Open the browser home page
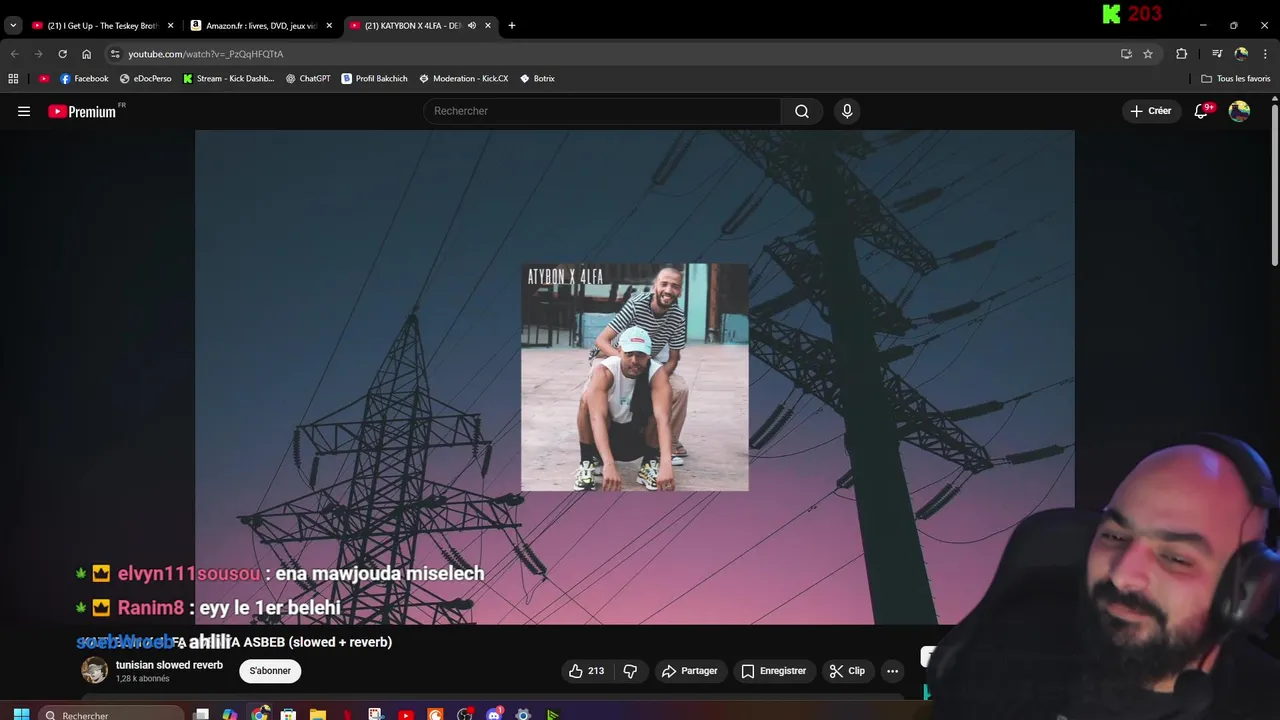 click(87, 54)
